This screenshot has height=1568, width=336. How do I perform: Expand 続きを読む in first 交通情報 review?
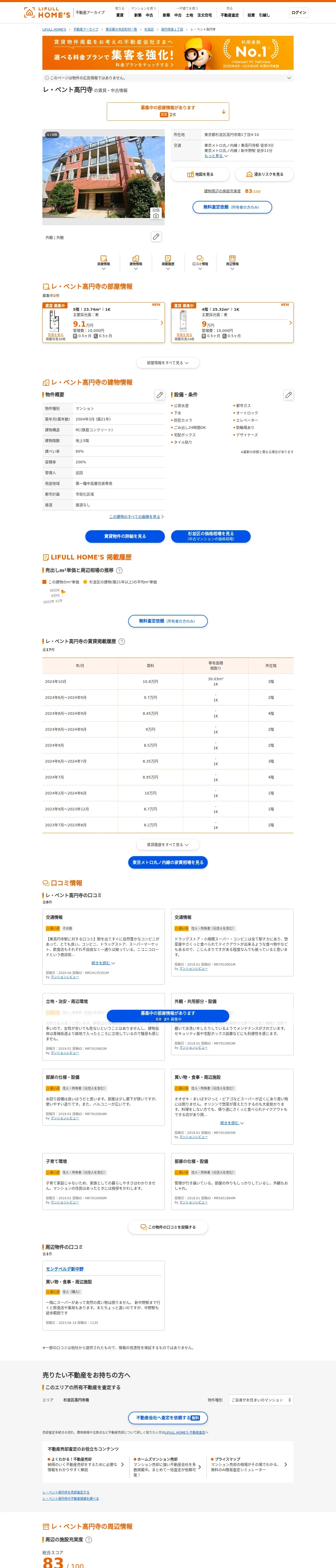(x=103, y=963)
